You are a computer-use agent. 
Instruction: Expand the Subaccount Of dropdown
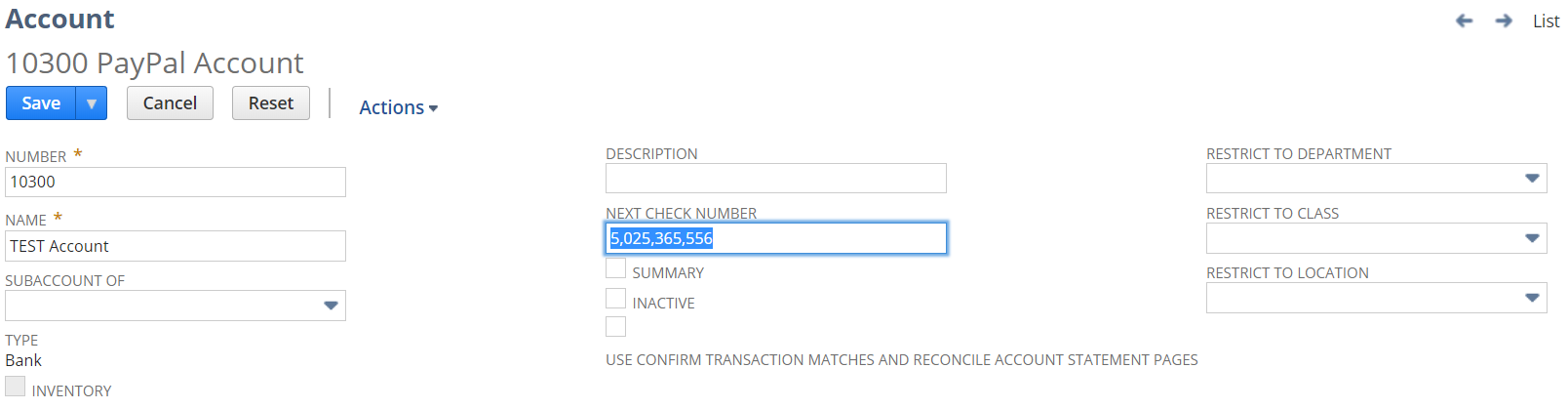pyautogui.click(x=331, y=306)
